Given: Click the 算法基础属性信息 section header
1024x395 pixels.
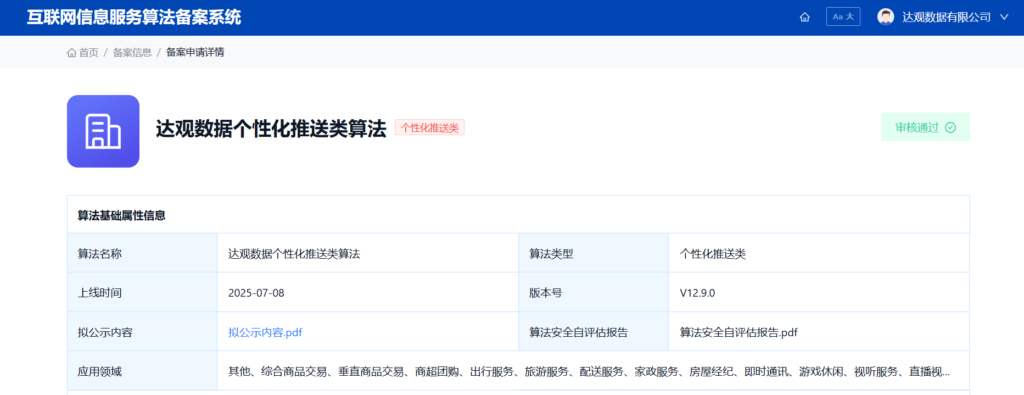Looking at the screenshot, I should [121, 215].
